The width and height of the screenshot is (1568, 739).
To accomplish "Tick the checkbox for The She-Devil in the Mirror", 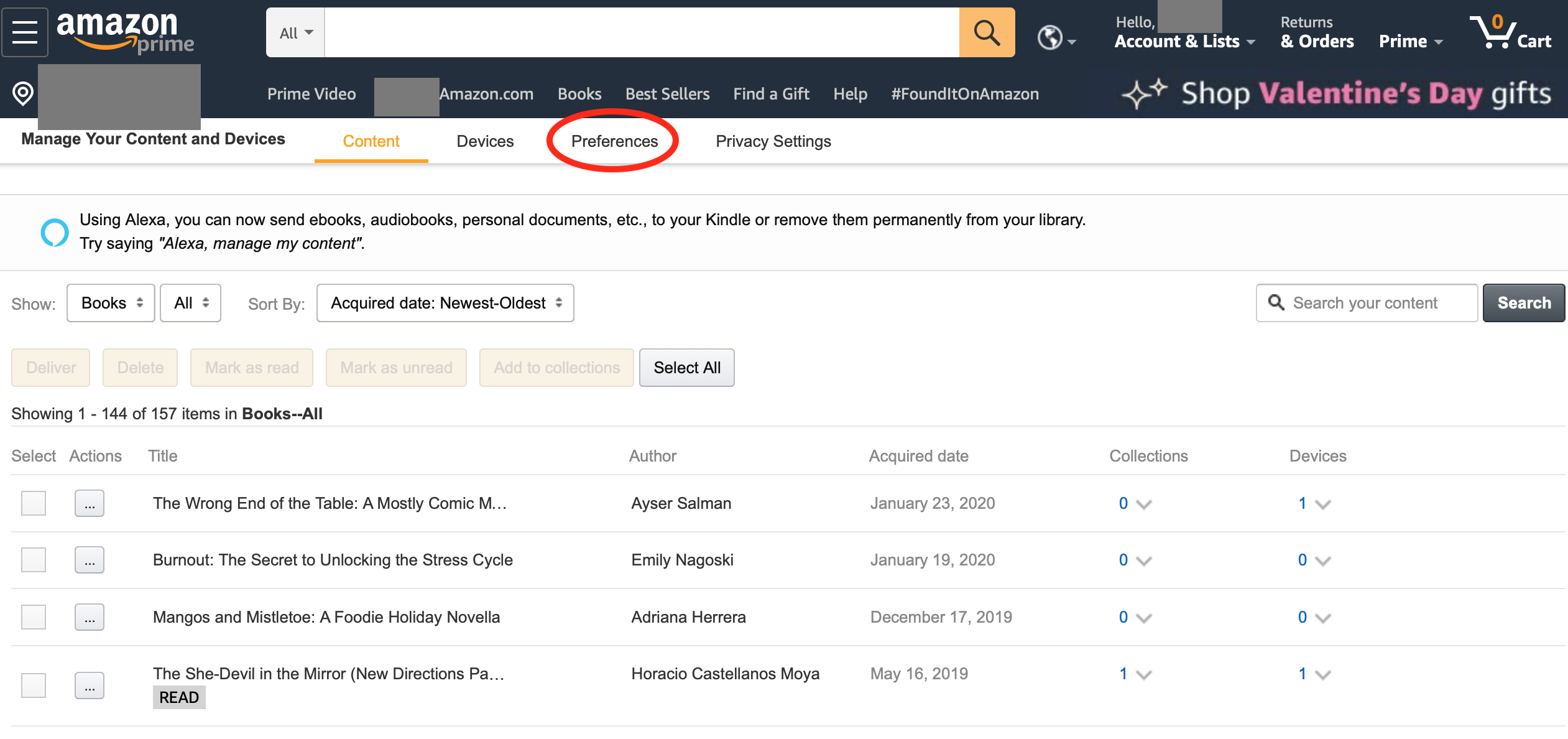I will [x=33, y=685].
